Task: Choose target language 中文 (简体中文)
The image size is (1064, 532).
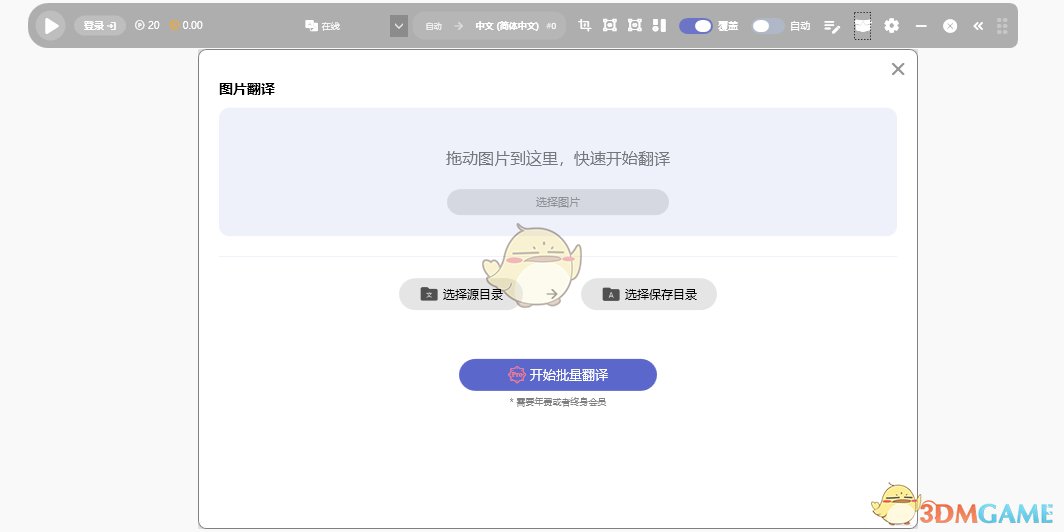Action: pyautogui.click(x=507, y=26)
